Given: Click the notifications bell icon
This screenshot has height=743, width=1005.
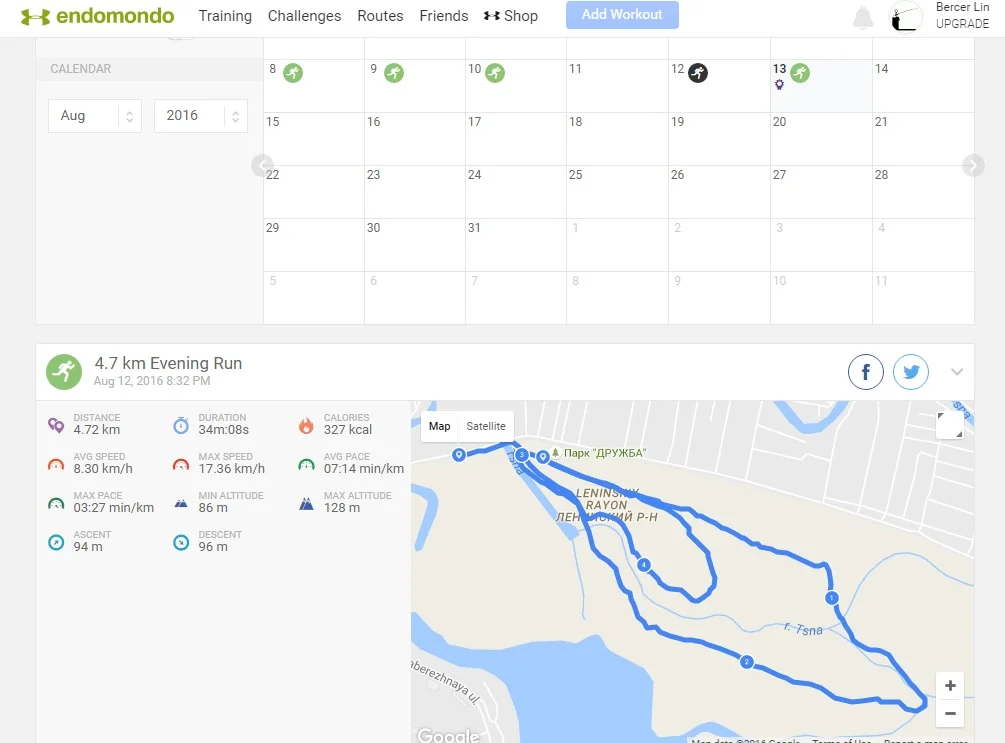Looking at the screenshot, I should pyautogui.click(x=861, y=17).
